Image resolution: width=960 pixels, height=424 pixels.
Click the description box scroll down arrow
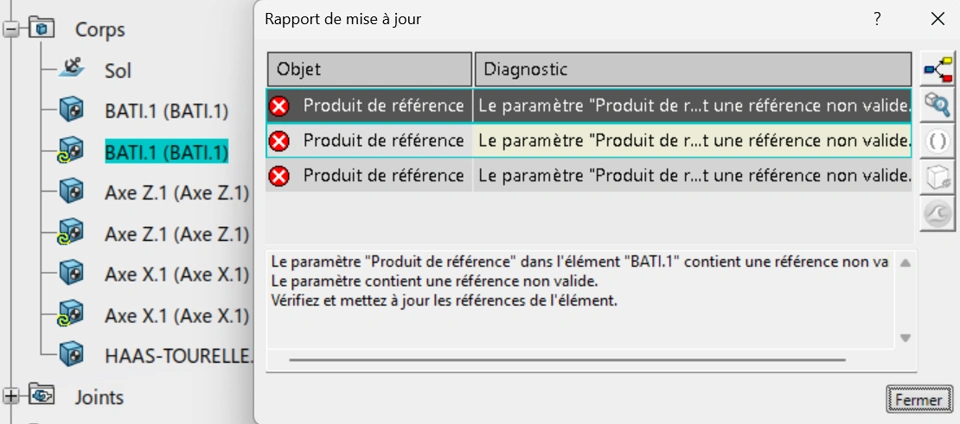click(905, 338)
